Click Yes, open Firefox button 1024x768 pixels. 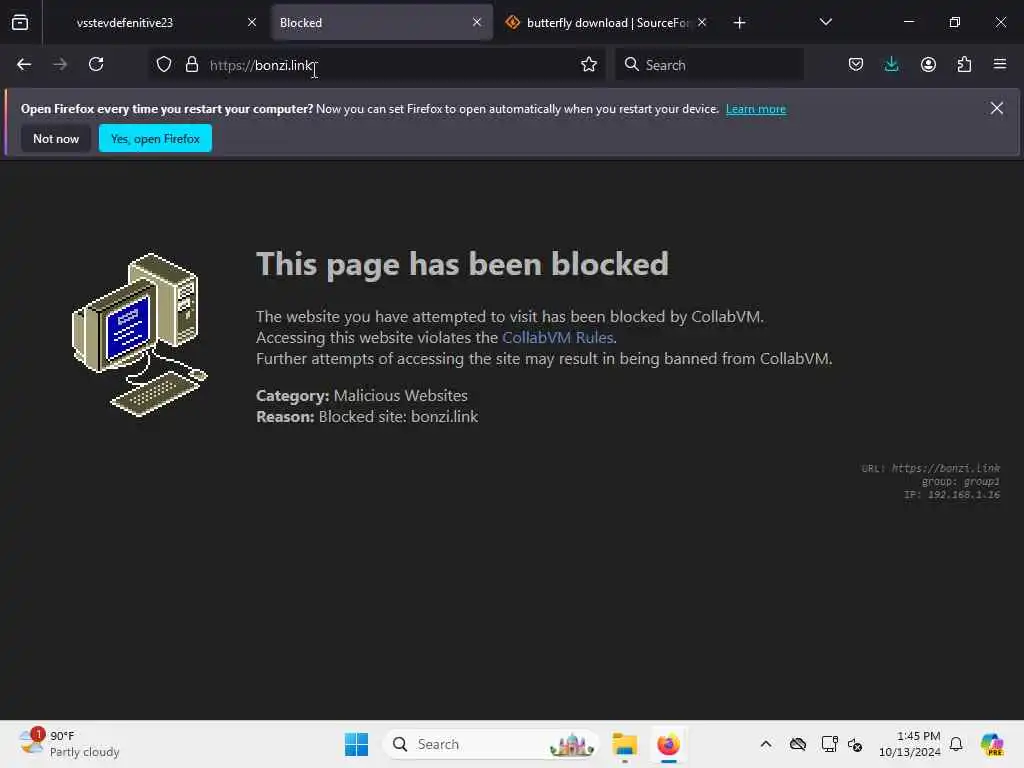pos(155,138)
